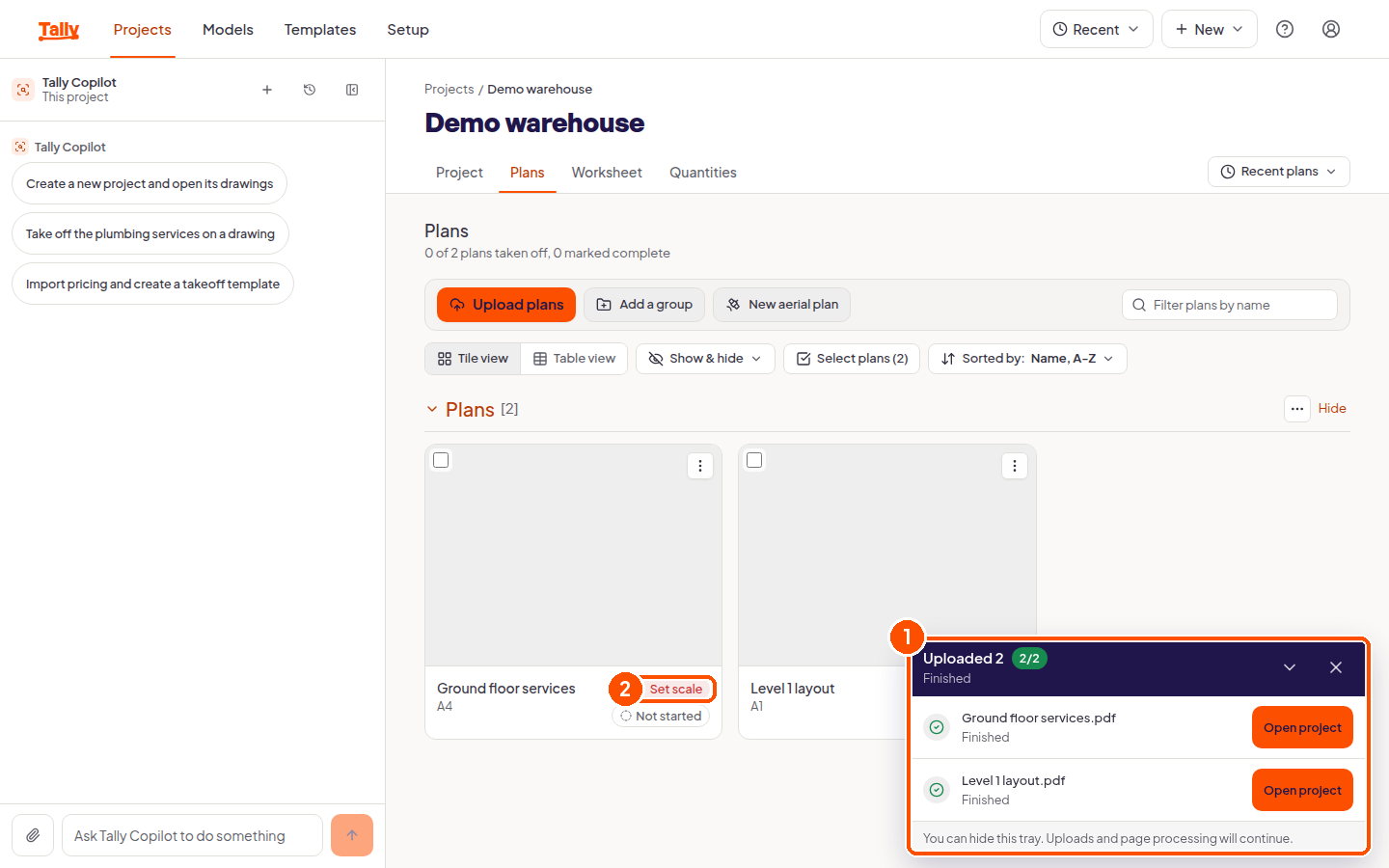Select the Level 1 layout plan checkbox
Image resolution: width=1389 pixels, height=868 pixels.
754,460
